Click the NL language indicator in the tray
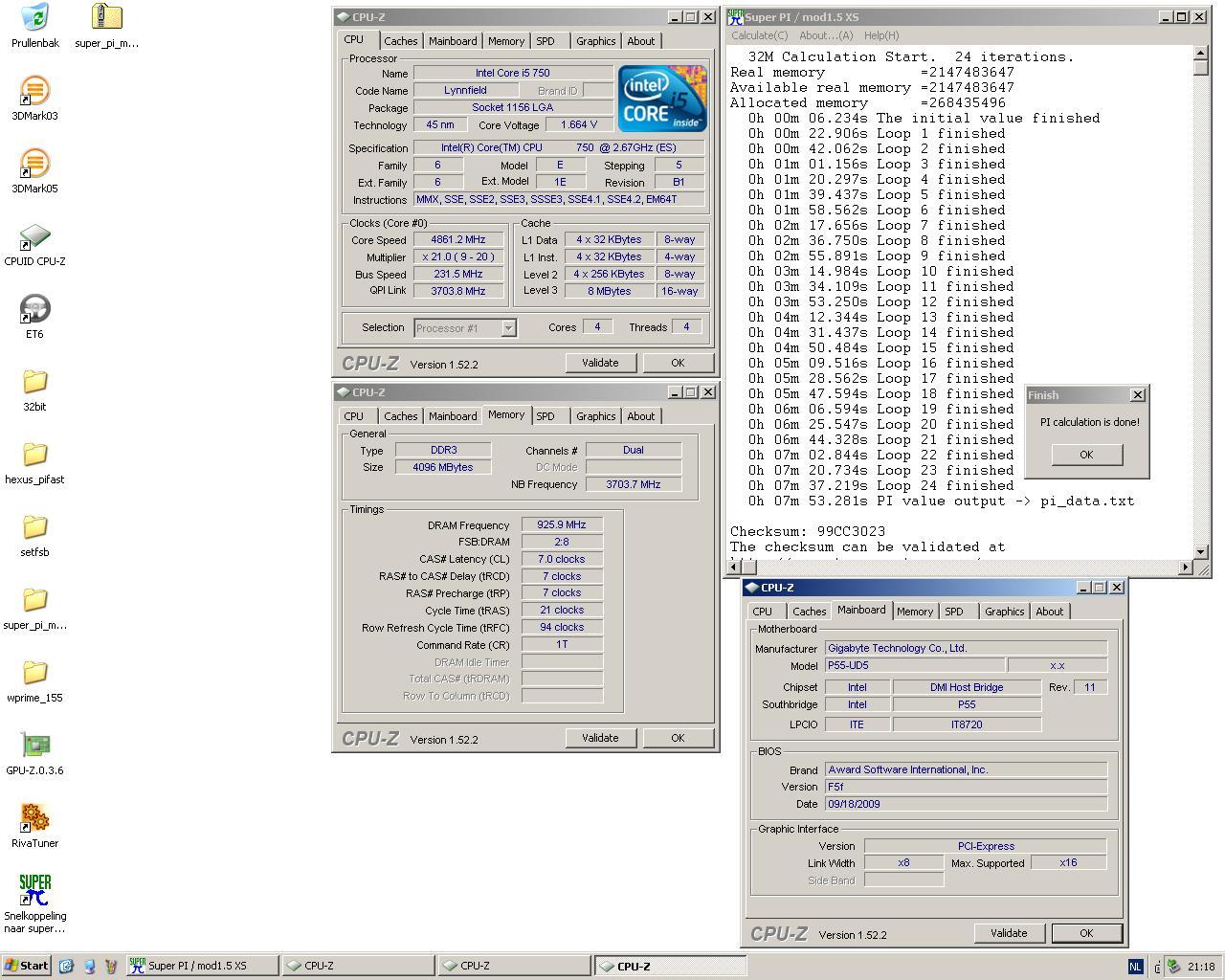This screenshot has width=1225, height=980. point(1135,967)
